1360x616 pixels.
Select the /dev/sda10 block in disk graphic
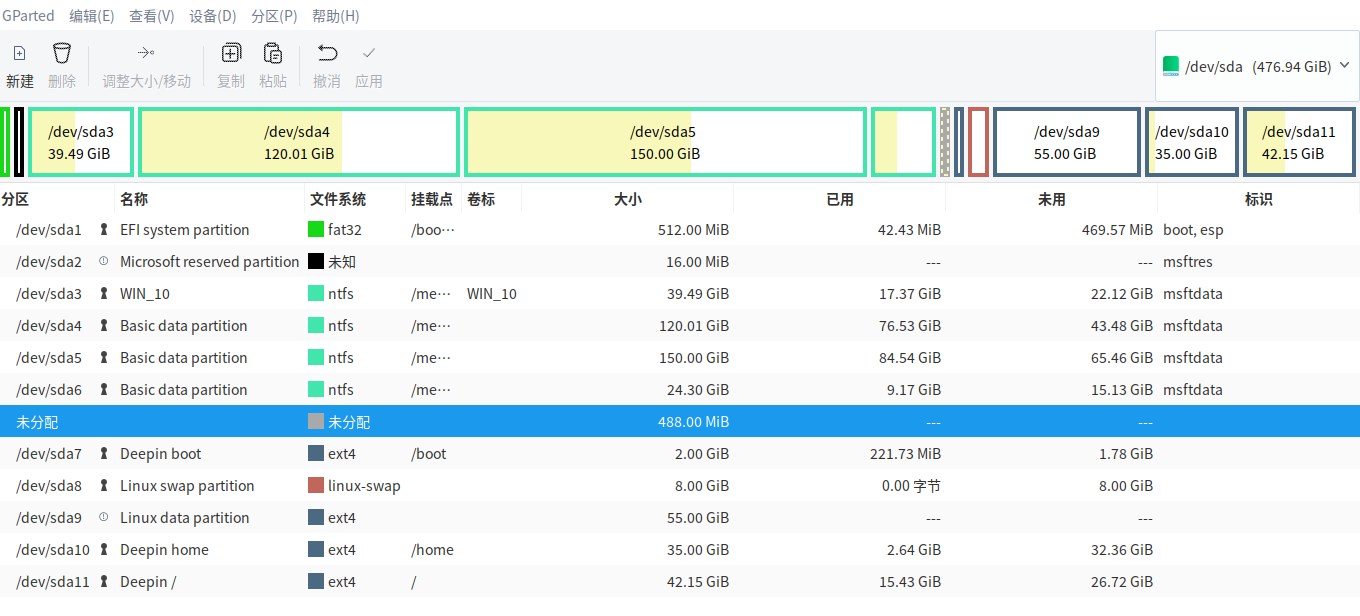tap(1191, 141)
